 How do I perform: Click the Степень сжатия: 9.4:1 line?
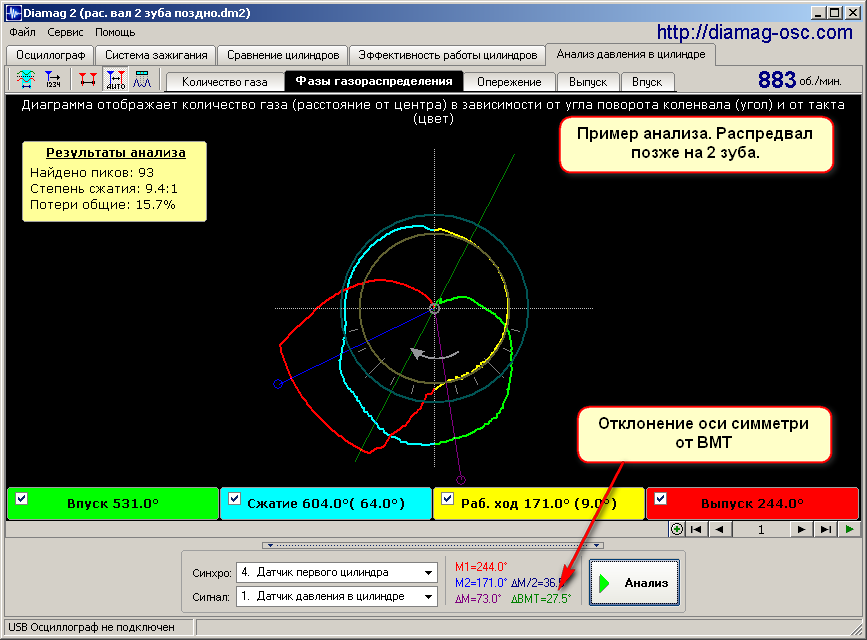[104, 189]
